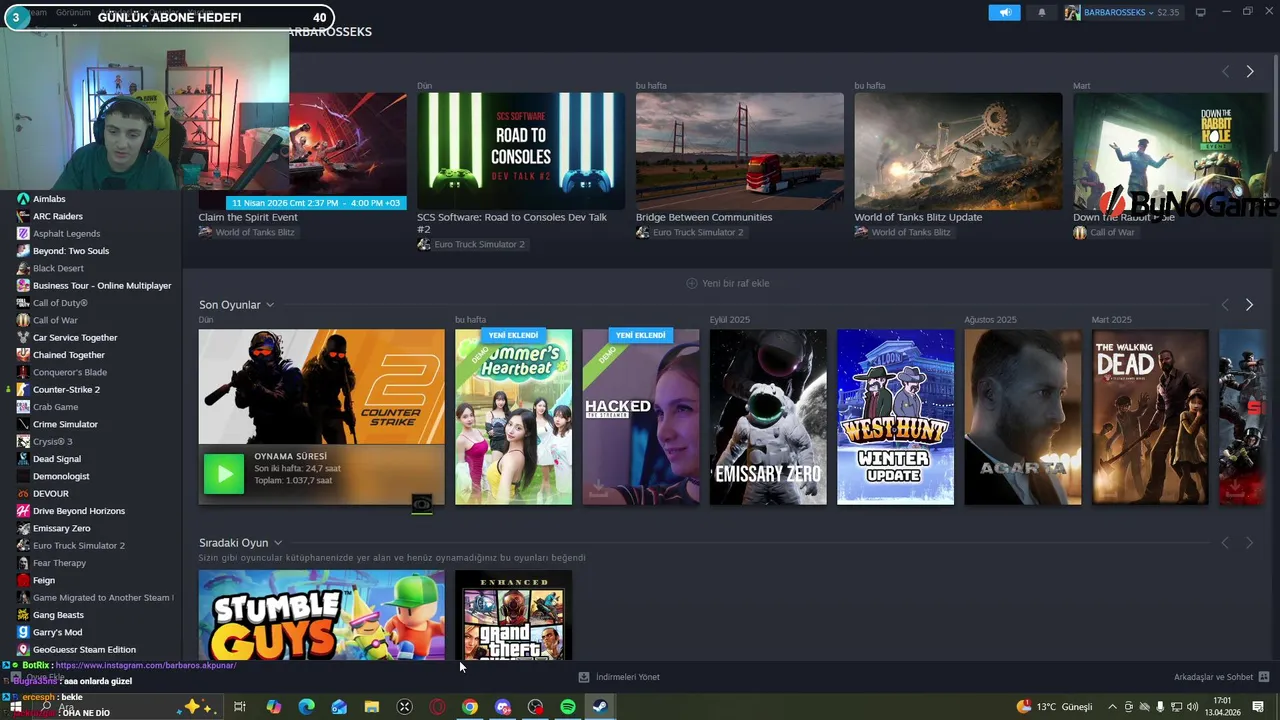
Task: Open Arkadaşlar ve Sohbet
Action: [x=1213, y=677]
